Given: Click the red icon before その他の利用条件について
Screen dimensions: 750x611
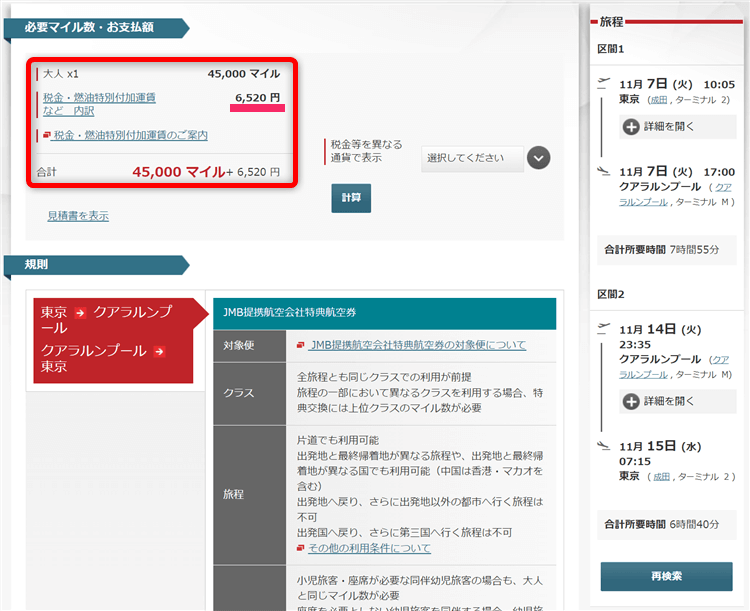Looking at the screenshot, I should (301, 548).
